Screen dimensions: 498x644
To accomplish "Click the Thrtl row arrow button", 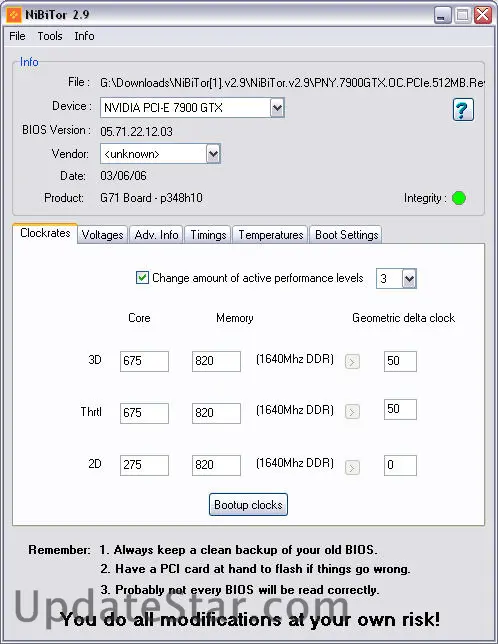I will [x=352, y=412].
